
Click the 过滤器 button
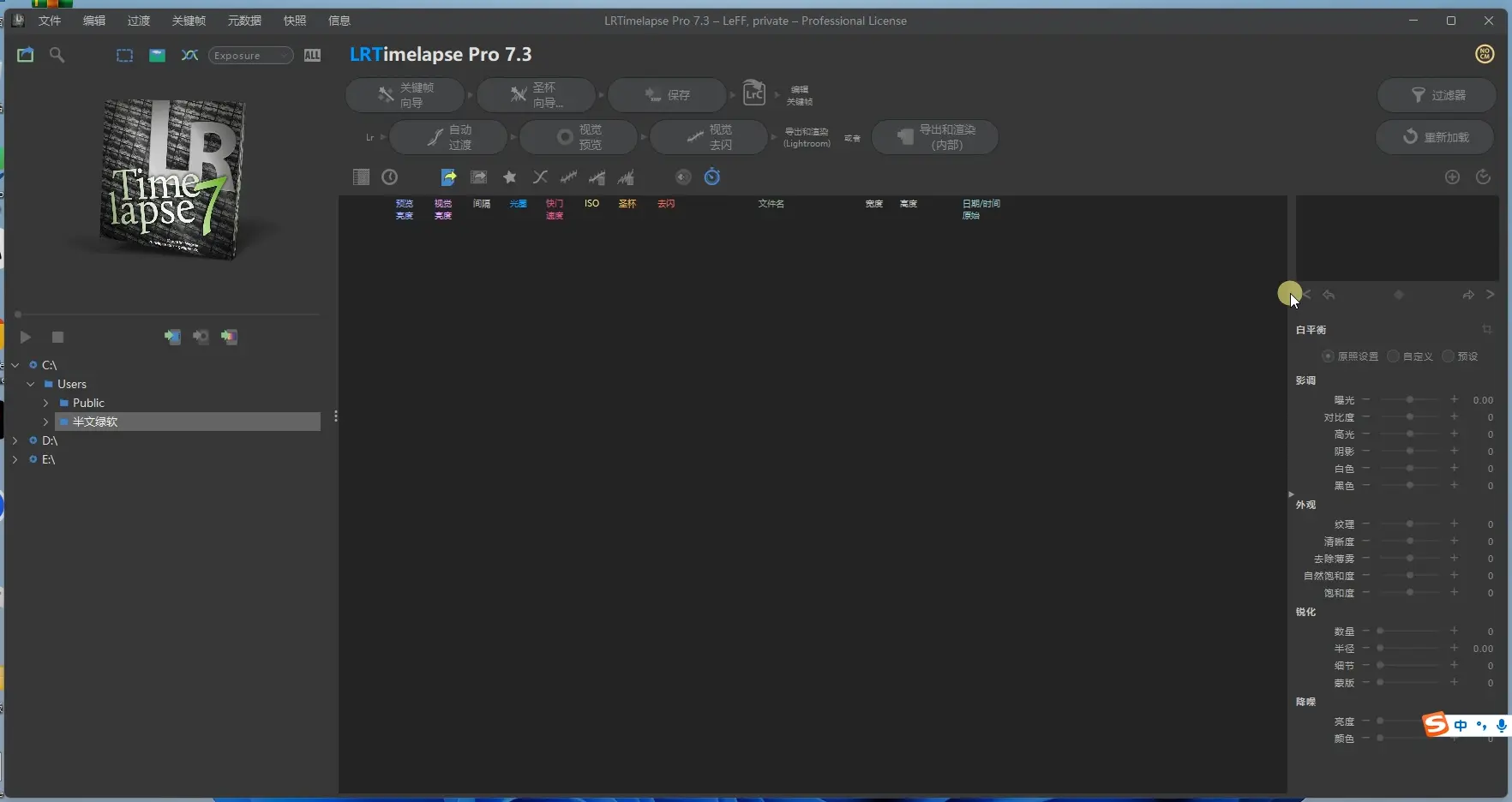tap(1437, 95)
